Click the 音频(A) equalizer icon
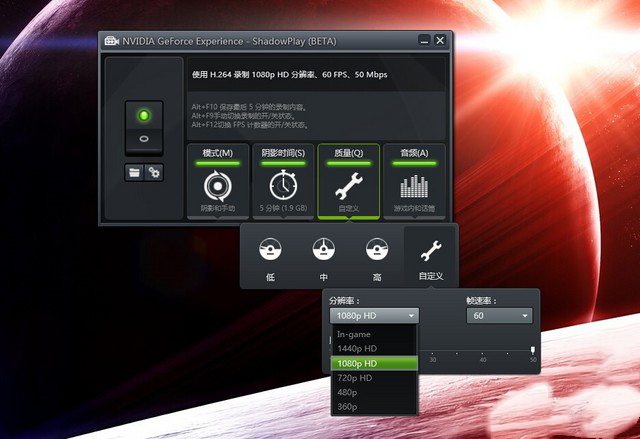The image size is (640, 439). pos(414,186)
